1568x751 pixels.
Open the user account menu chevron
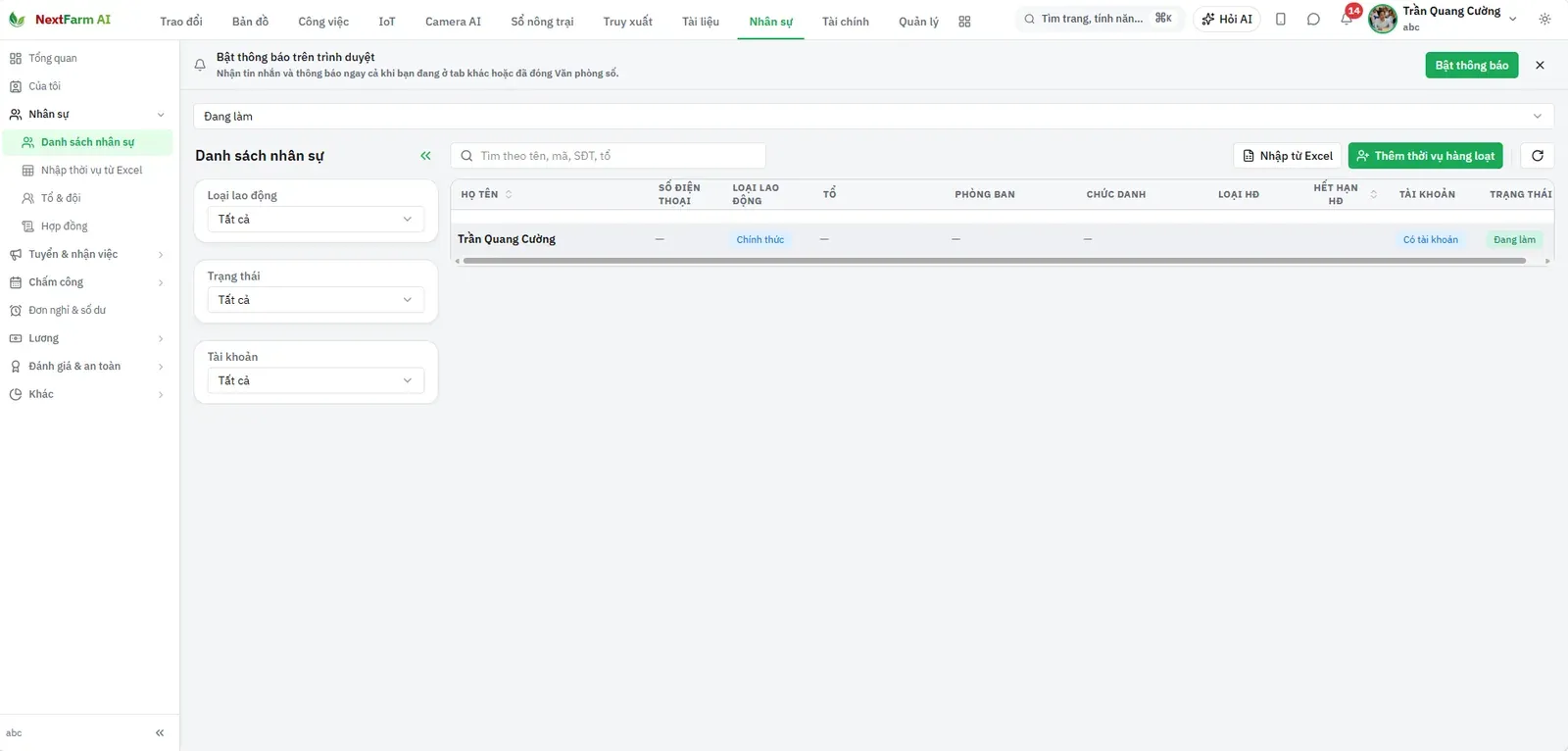pos(1512,19)
